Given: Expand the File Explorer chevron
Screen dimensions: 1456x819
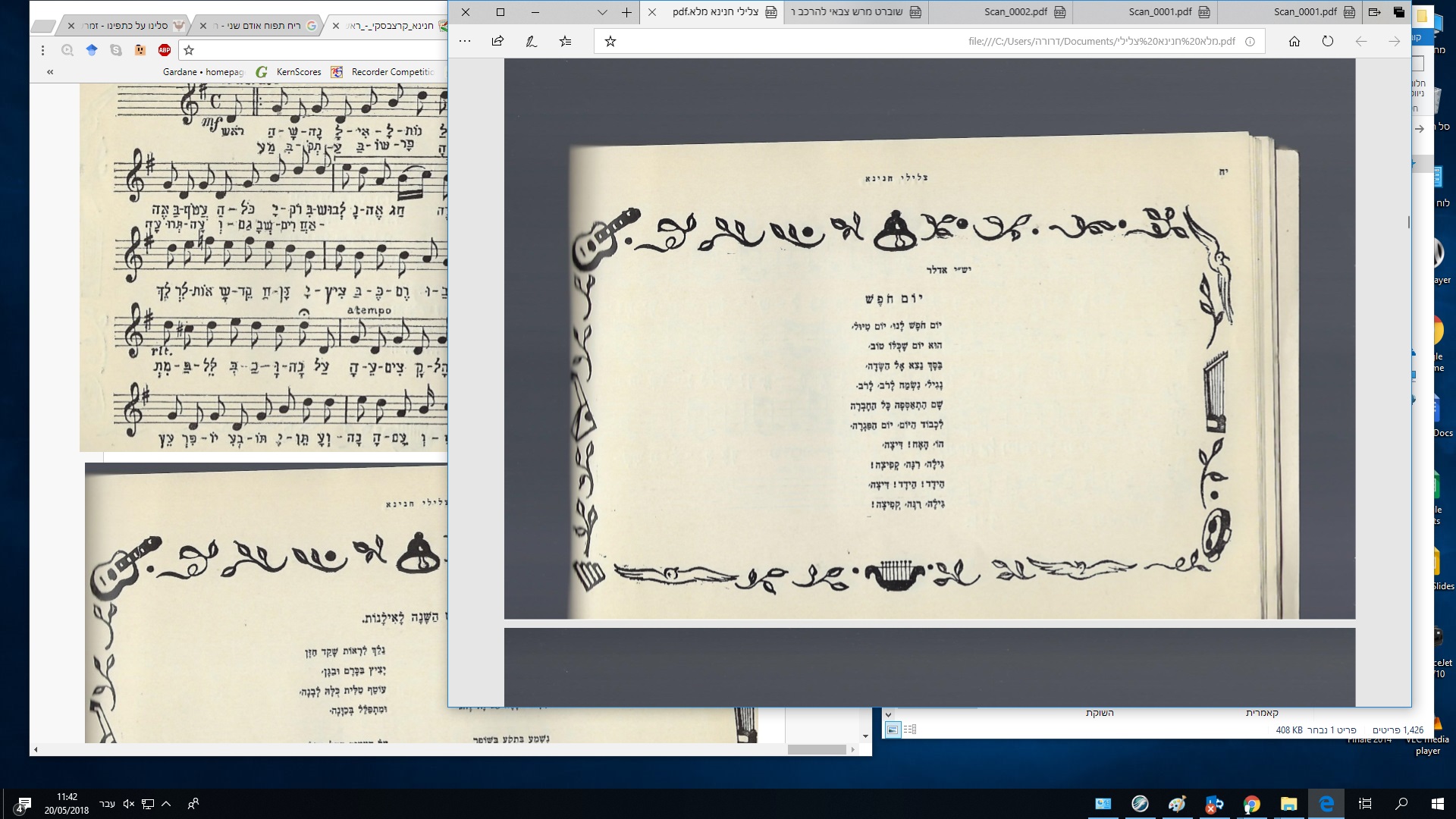Looking at the screenshot, I should tap(888, 714).
